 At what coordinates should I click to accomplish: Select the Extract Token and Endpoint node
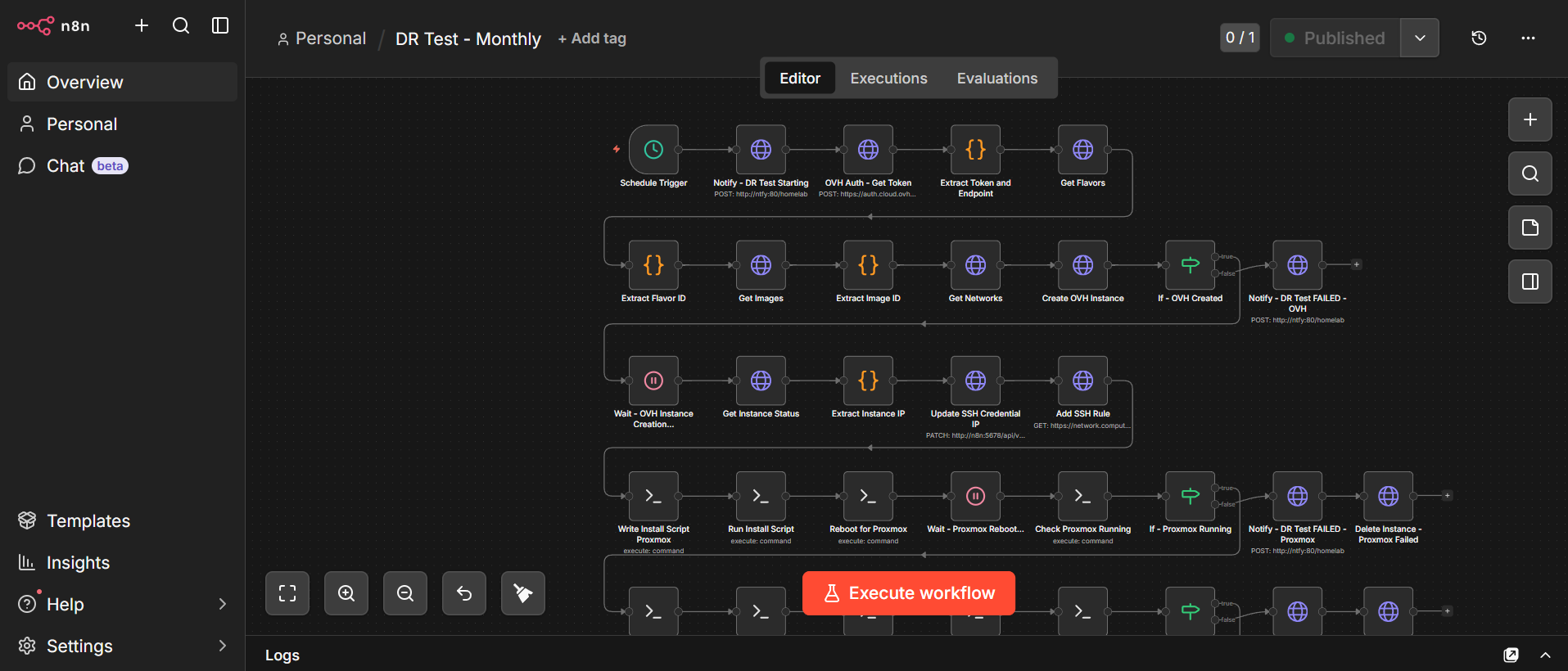975,150
